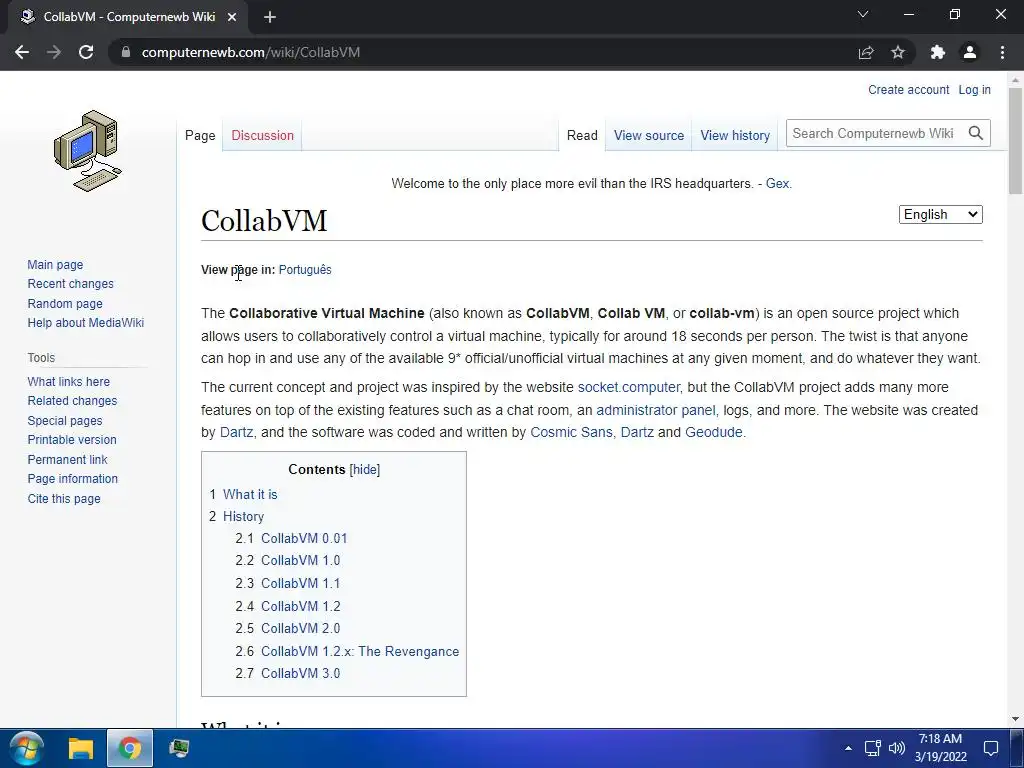Open Chrome's three-dot menu
This screenshot has height=768, width=1024.
[1002, 52]
